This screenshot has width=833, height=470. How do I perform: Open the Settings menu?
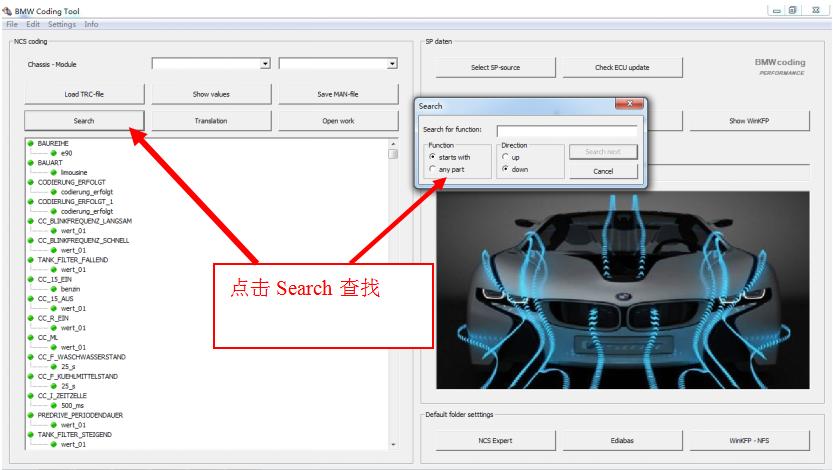pos(62,24)
